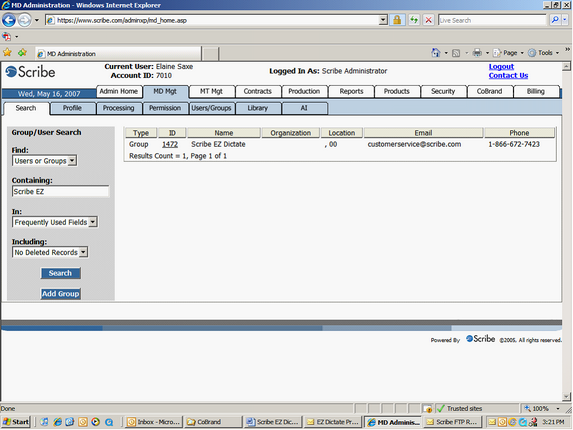Click the security lock icon in address bar
573x430 pixels.
pyautogui.click(x=397, y=20)
